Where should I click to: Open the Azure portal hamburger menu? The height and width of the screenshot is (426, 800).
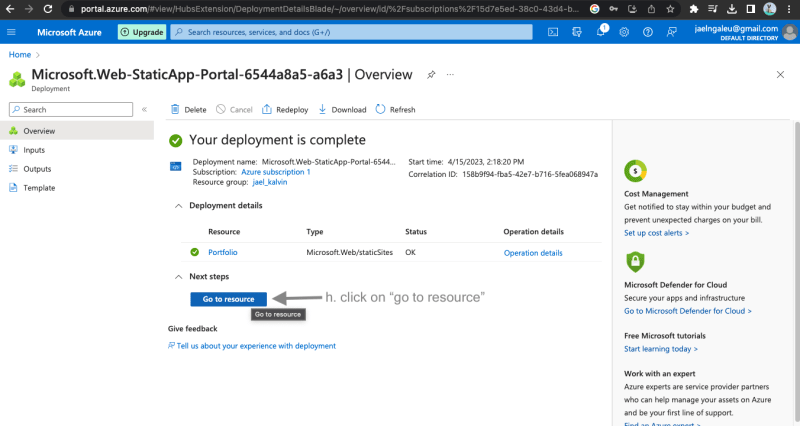tap(11, 32)
